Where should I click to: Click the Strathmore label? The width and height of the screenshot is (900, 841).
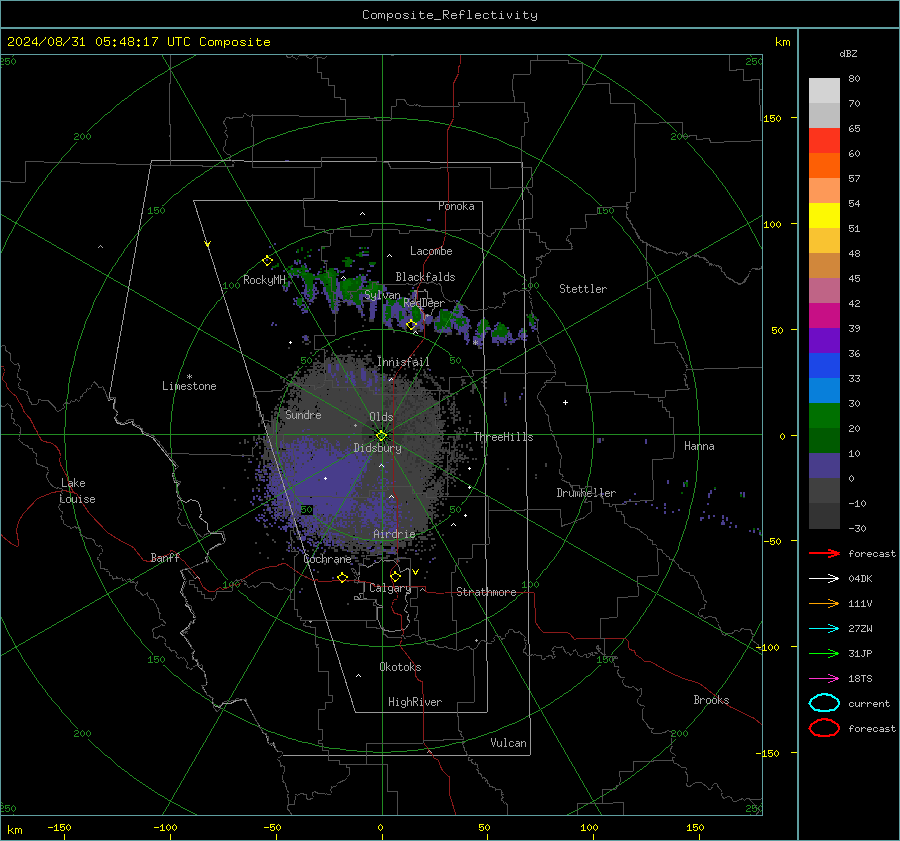(486, 592)
